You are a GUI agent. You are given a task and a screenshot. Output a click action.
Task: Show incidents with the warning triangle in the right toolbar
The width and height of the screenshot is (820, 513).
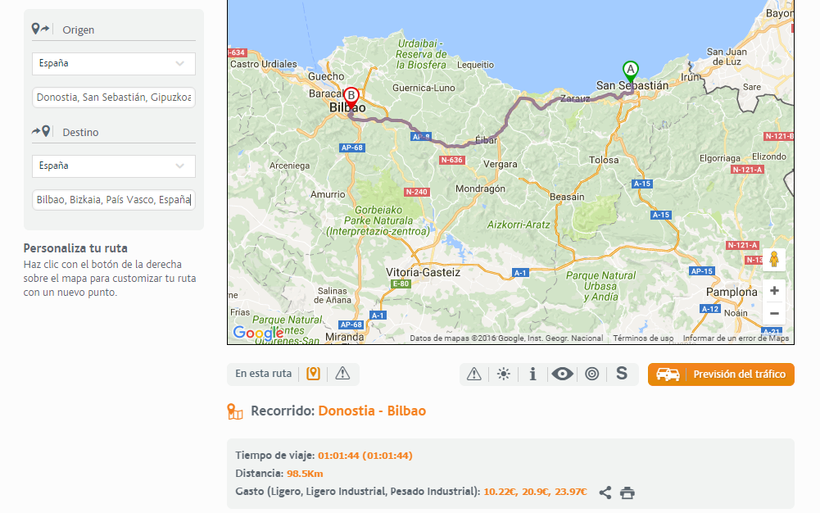click(474, 374)
